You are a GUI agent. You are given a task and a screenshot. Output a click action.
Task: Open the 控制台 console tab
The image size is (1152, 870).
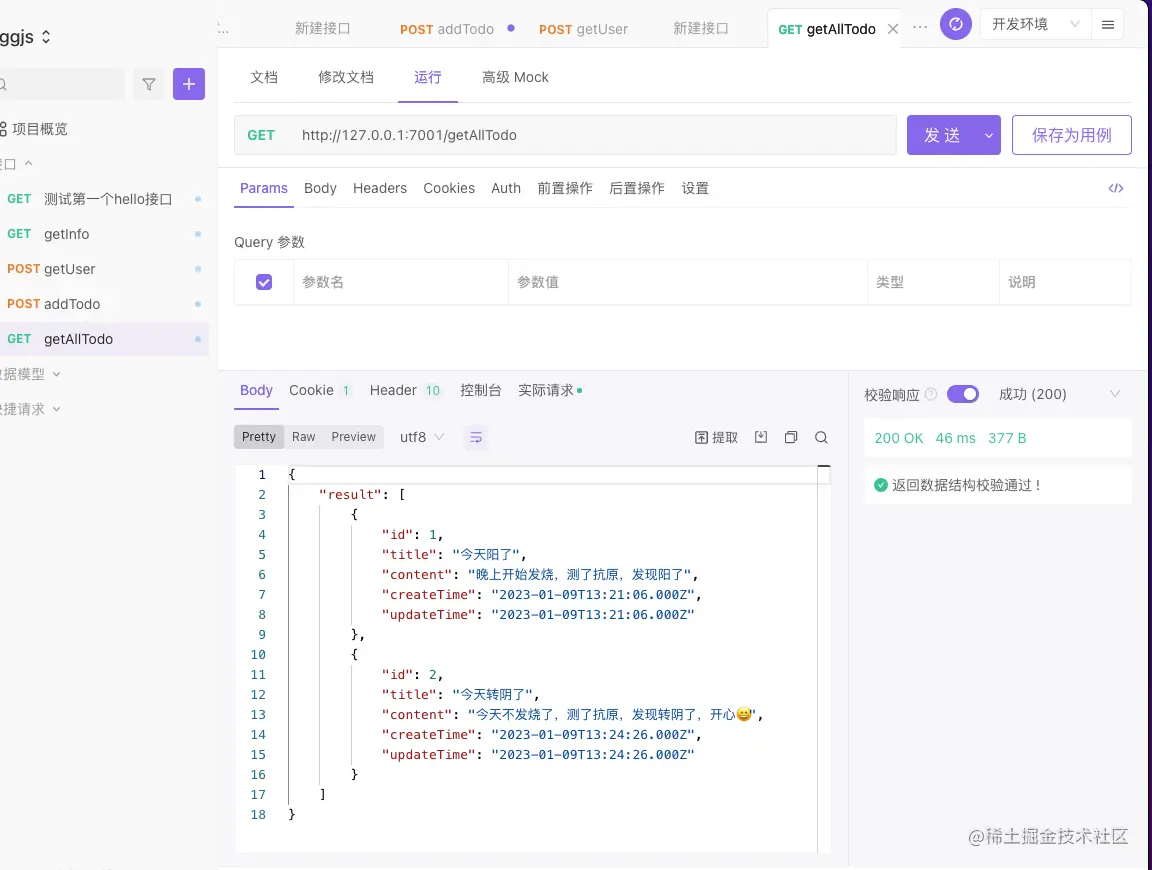pyautogui.click(x=480, y=390)
